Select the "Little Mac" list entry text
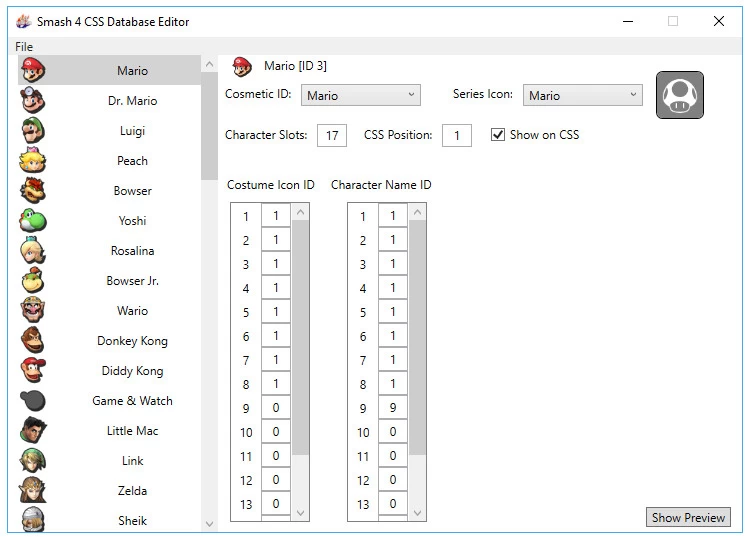Viewport: 750px width, 540px height. [x=132, y=431]
